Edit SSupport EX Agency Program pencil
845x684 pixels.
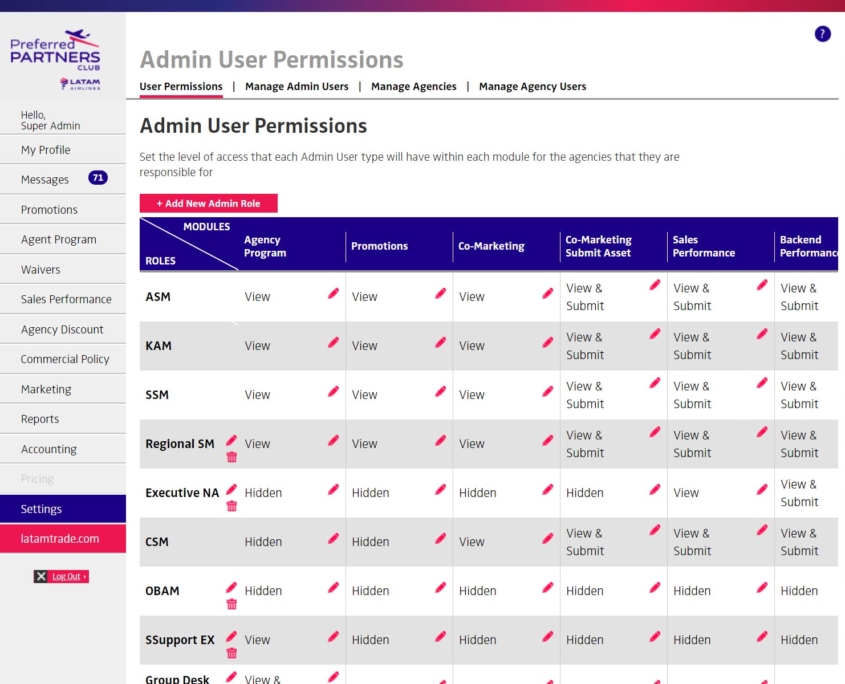333,637
